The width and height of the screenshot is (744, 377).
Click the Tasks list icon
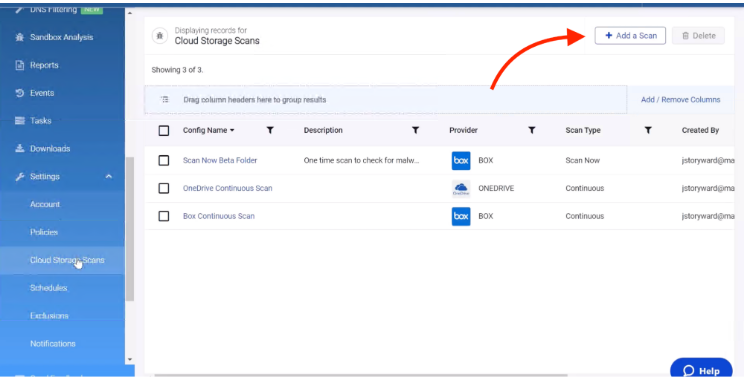click(x=19, y=120)
